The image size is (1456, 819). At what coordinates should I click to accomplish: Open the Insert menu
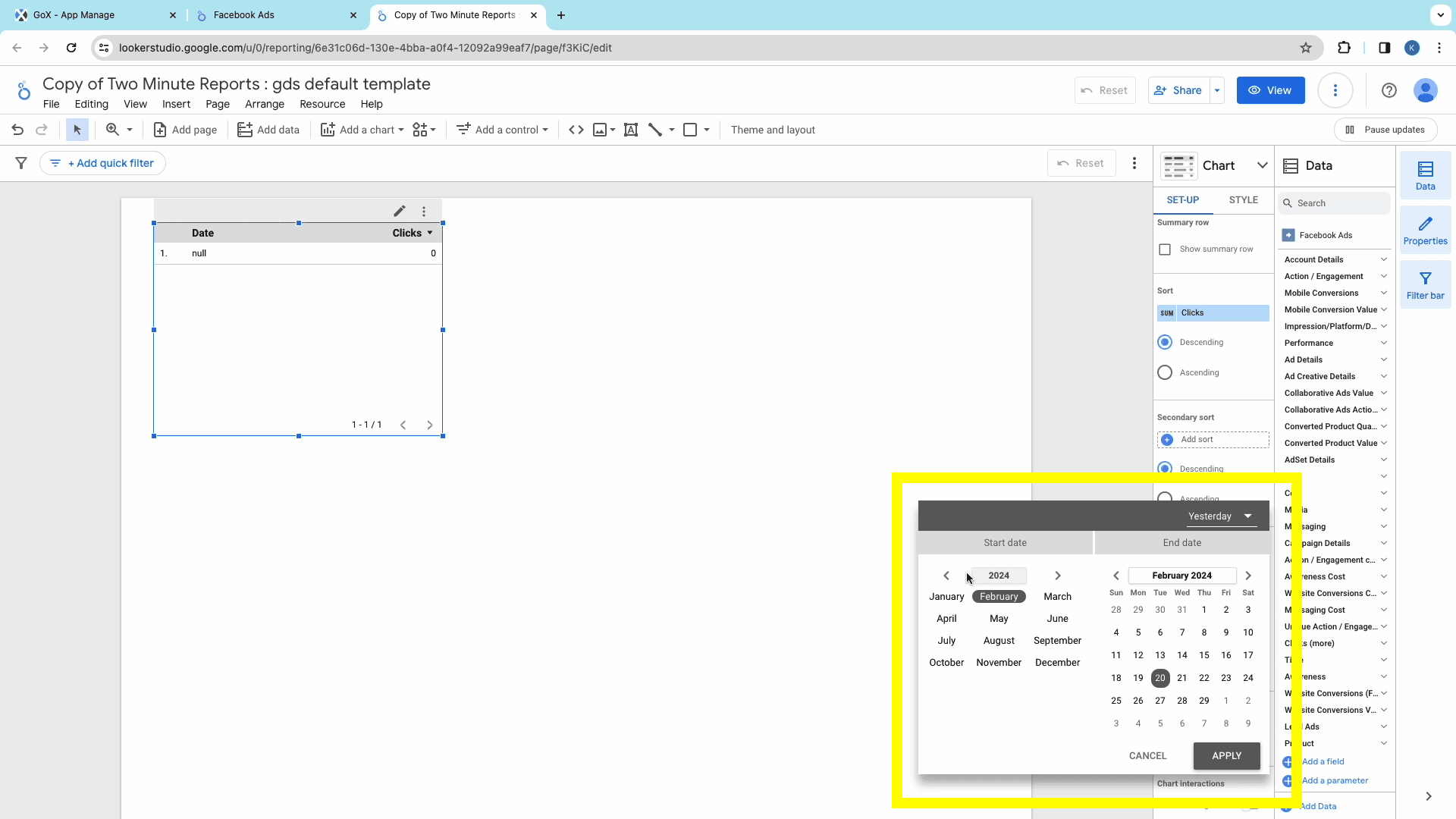pyautogui.click(x=176, y=104)
